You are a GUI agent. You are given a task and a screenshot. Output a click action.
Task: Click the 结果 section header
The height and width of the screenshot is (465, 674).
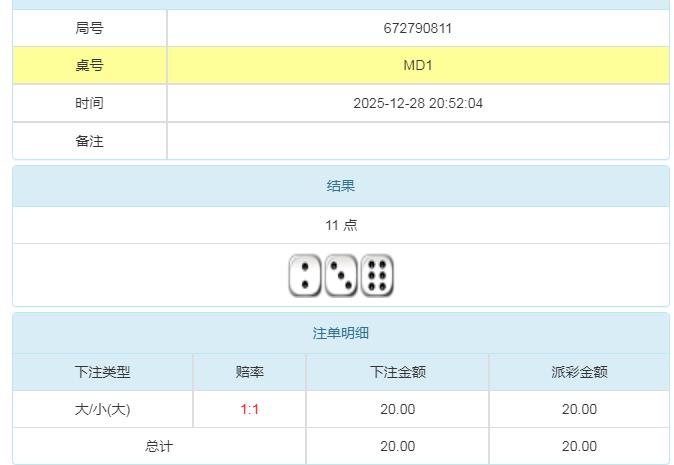(340, 186)
